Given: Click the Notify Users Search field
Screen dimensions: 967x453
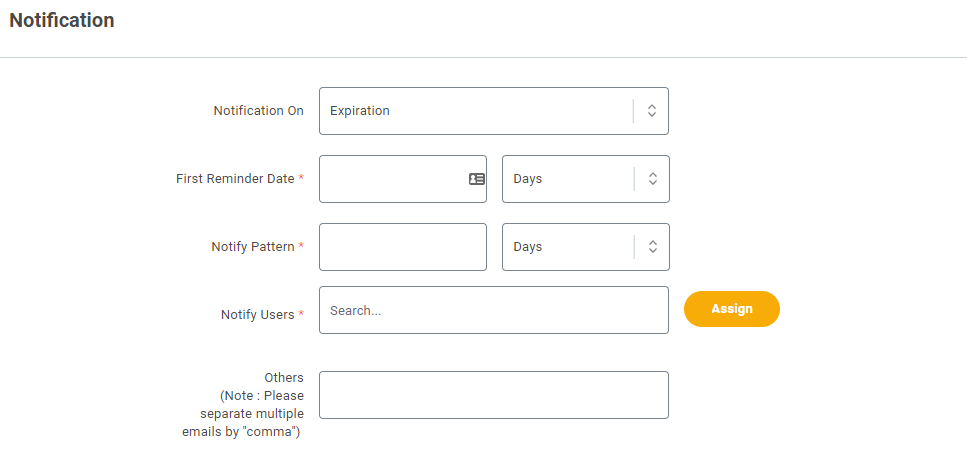Looking at the screenshot, I should 493,310.
